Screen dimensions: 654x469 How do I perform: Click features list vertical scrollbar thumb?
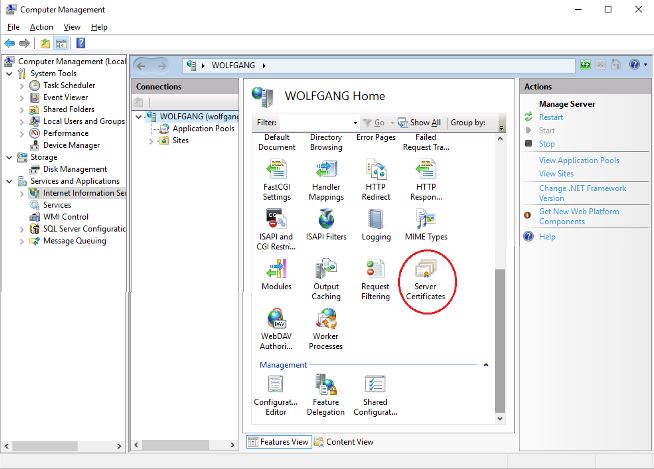(x=500, y=340)
